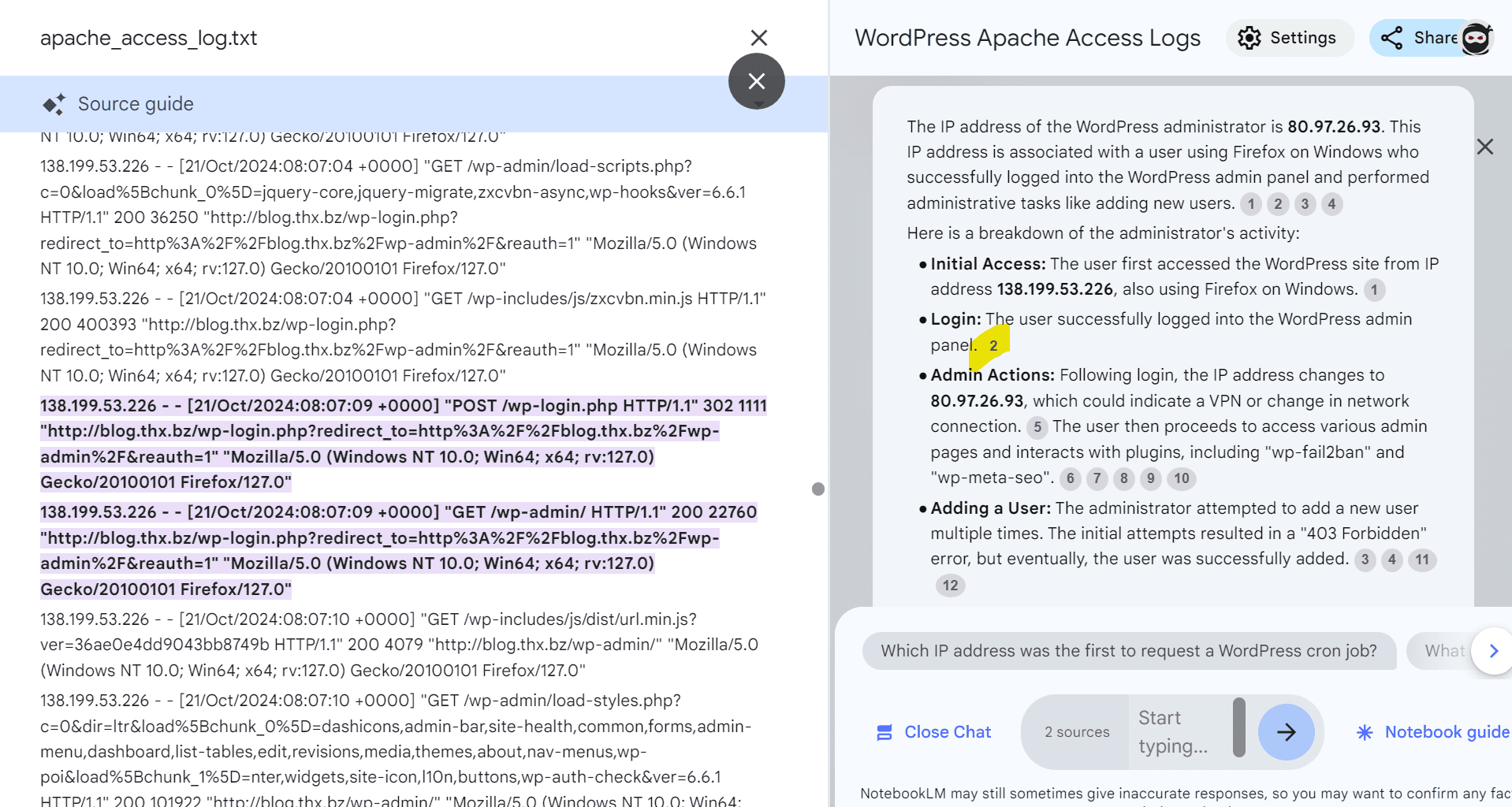This screenshot has width=1512, height=807.
Task: Click the bold IP 138.199.53.226 in the Initial Access bullet
Action: point(1055,290)
